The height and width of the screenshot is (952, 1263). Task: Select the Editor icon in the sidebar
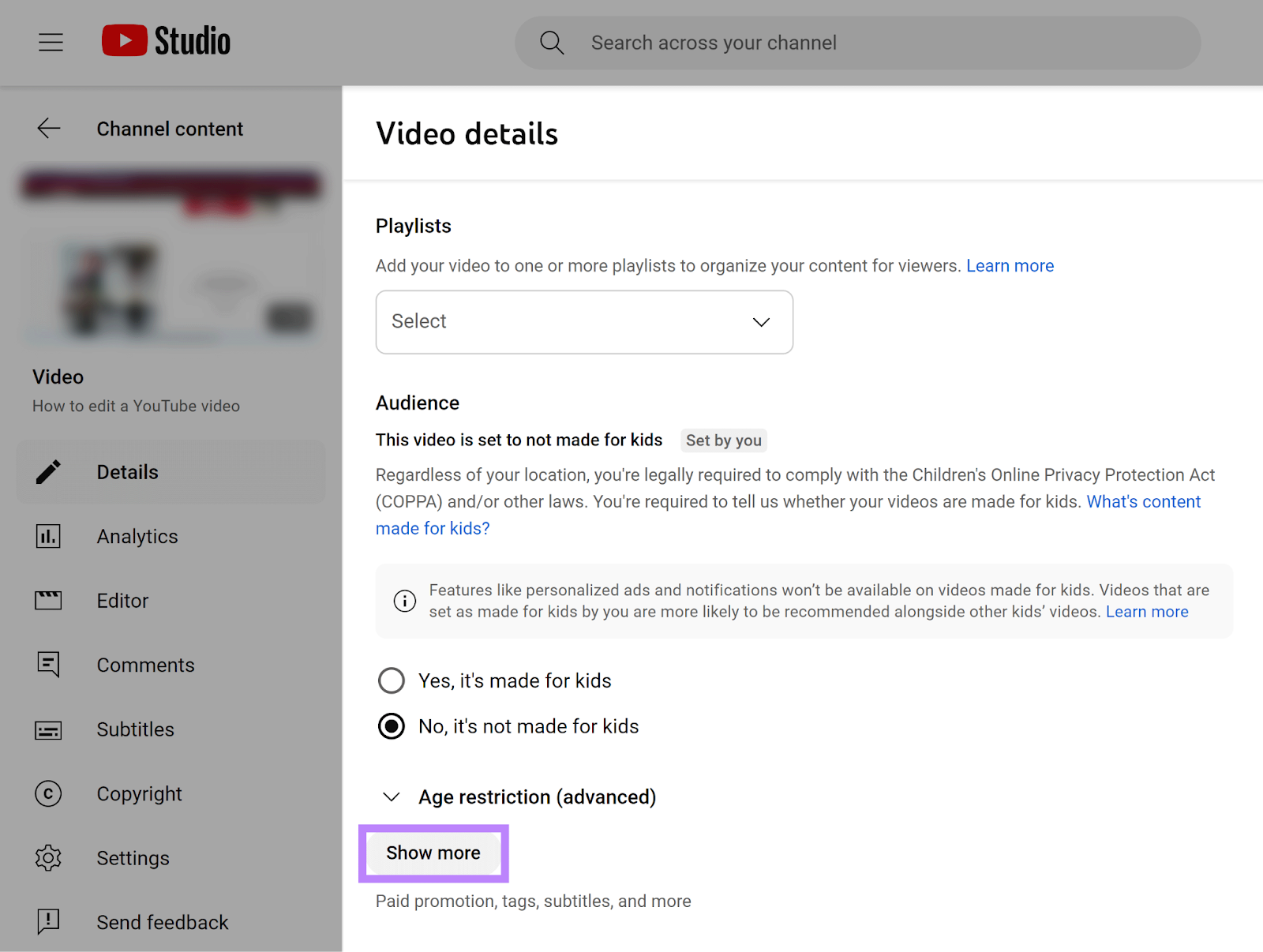[47, 600]
